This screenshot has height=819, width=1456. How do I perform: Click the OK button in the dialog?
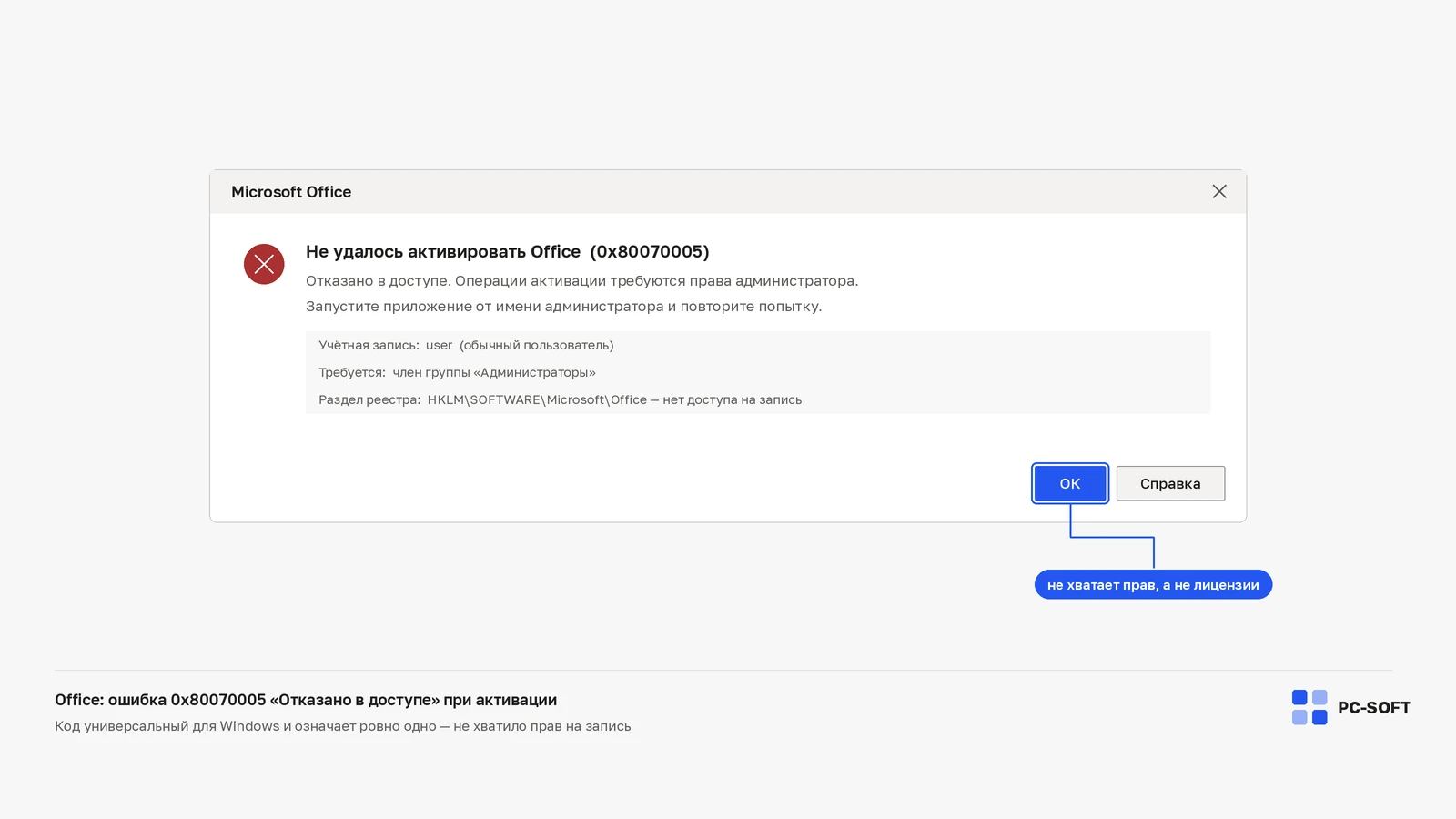pyautogui.click(x=1070, y=483)
